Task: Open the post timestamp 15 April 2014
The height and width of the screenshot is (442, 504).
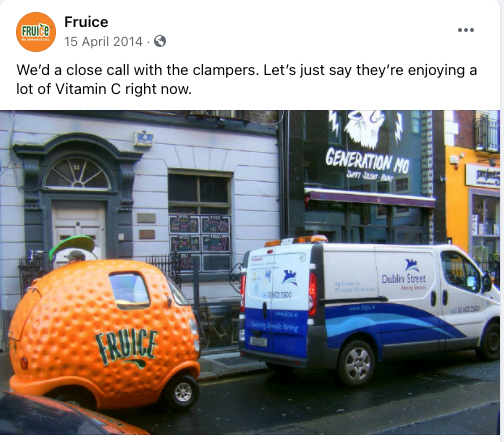Action: click(x=103, y=42)
